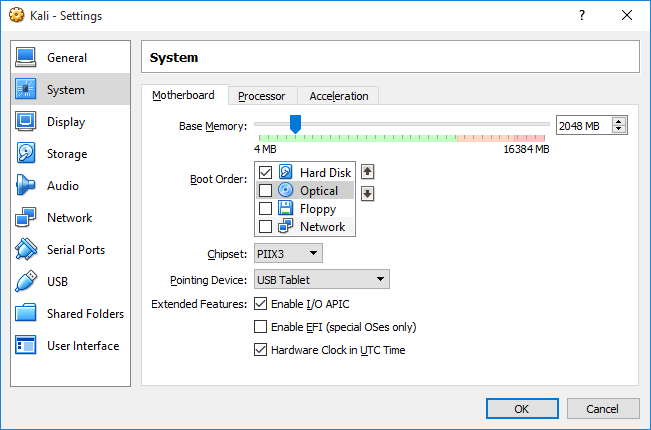The image size is (651, 430).
Task: Click the Hard Disk boot device icon
Action: [286, 172]
